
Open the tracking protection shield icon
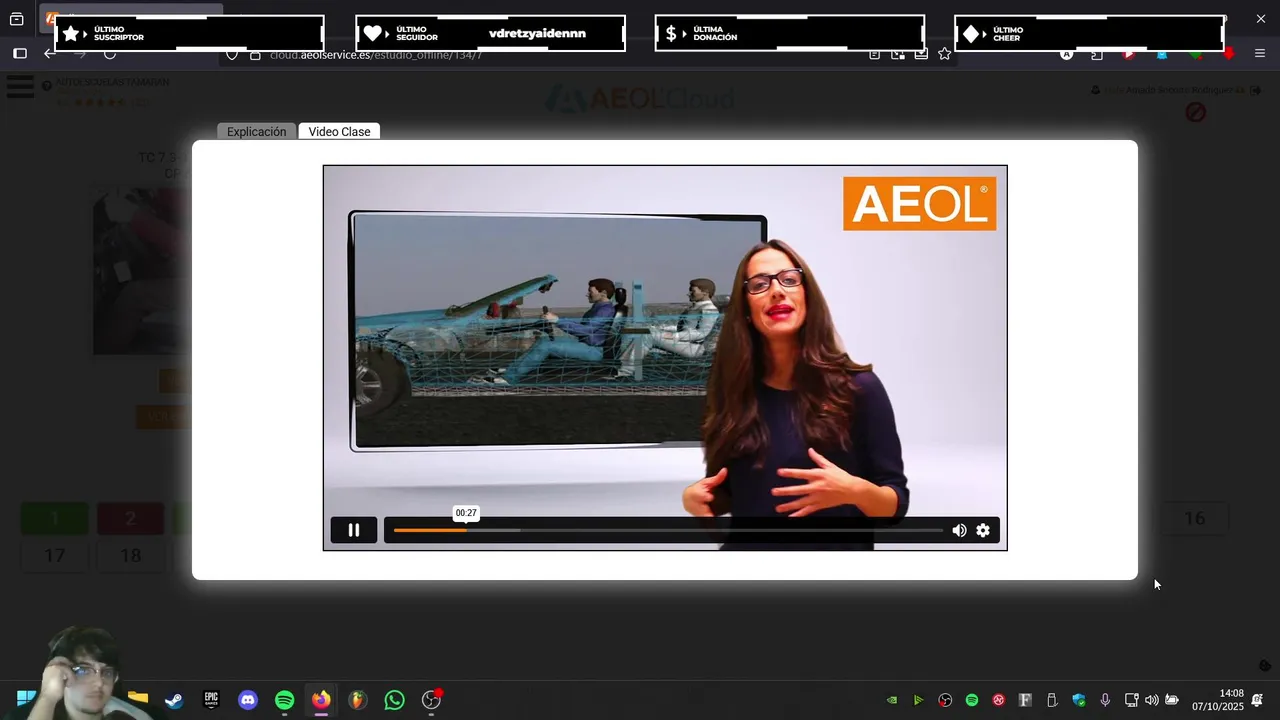[232, 54]
